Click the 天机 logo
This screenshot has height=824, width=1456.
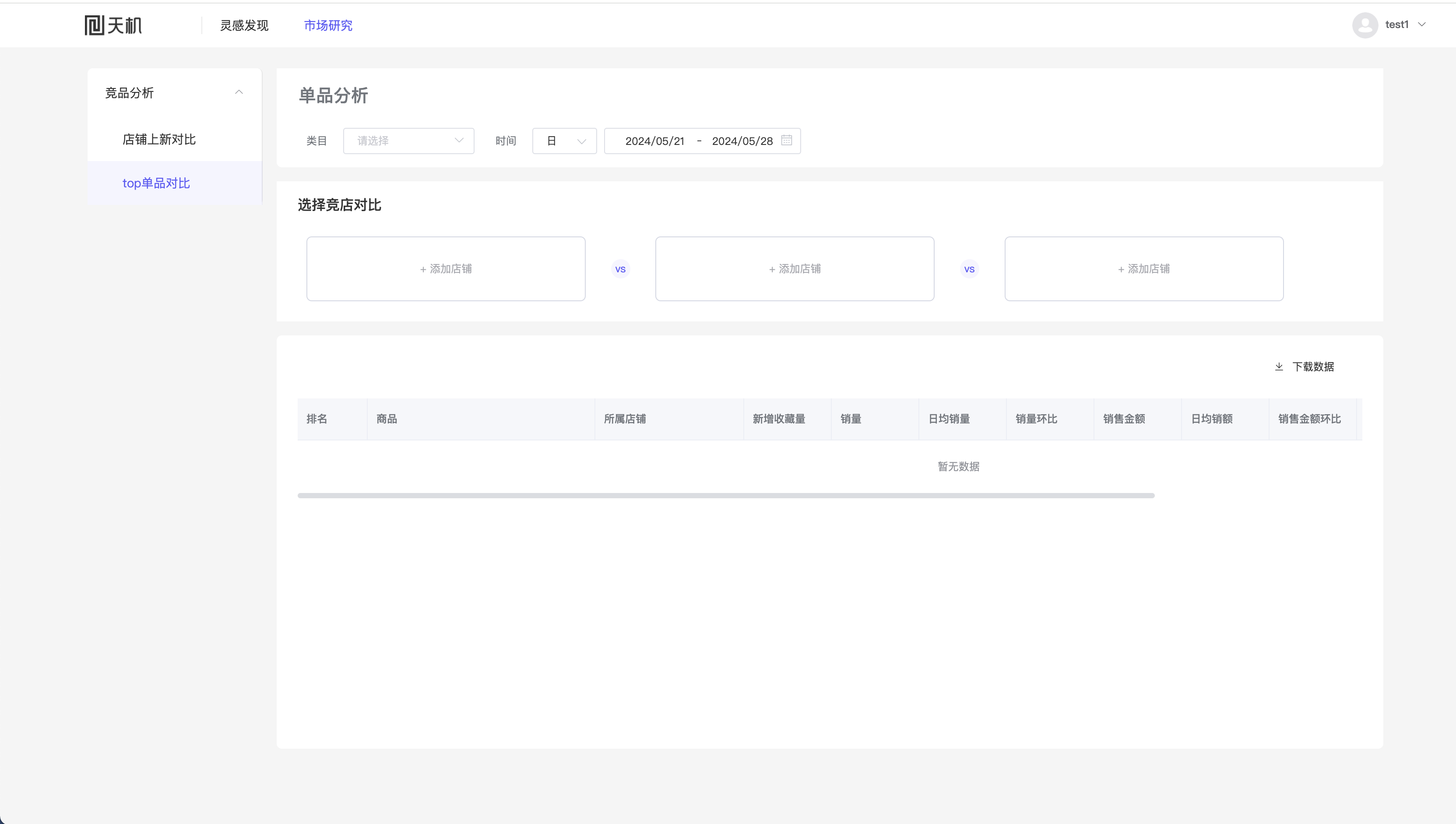113,25
